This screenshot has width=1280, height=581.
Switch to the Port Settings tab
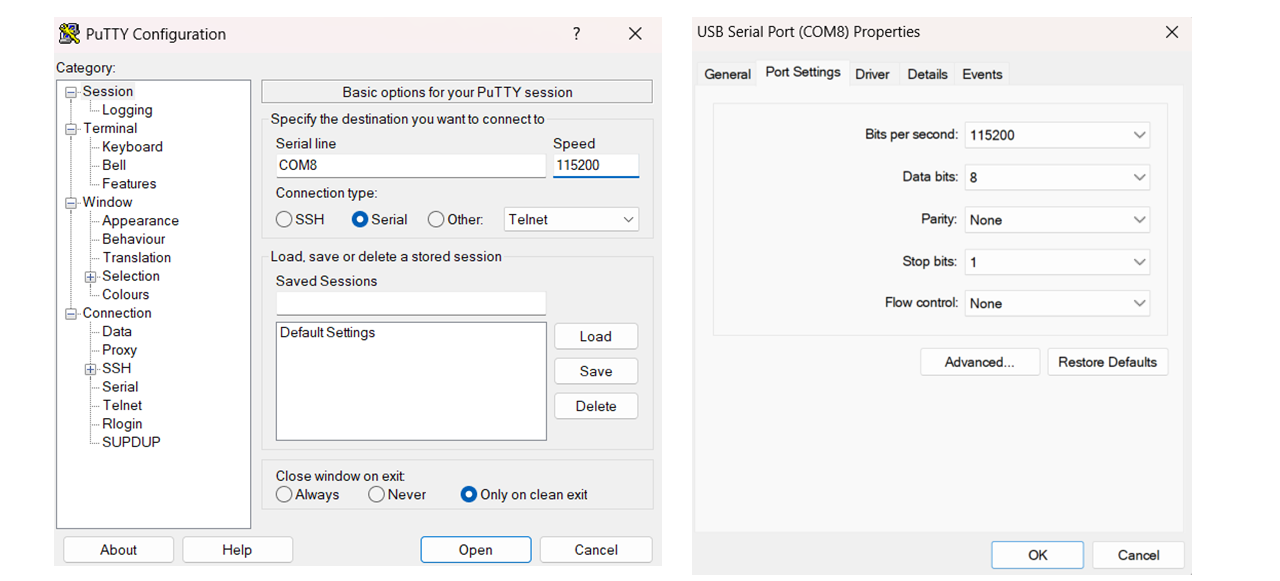tap(803, 72)
